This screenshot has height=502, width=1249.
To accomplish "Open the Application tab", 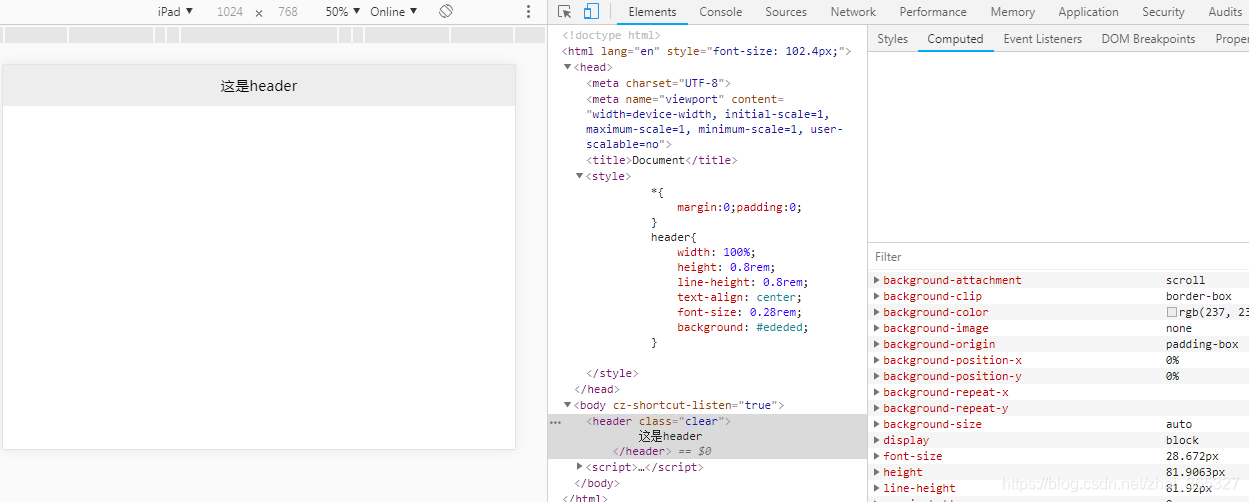I will [x=1088, y=12].
